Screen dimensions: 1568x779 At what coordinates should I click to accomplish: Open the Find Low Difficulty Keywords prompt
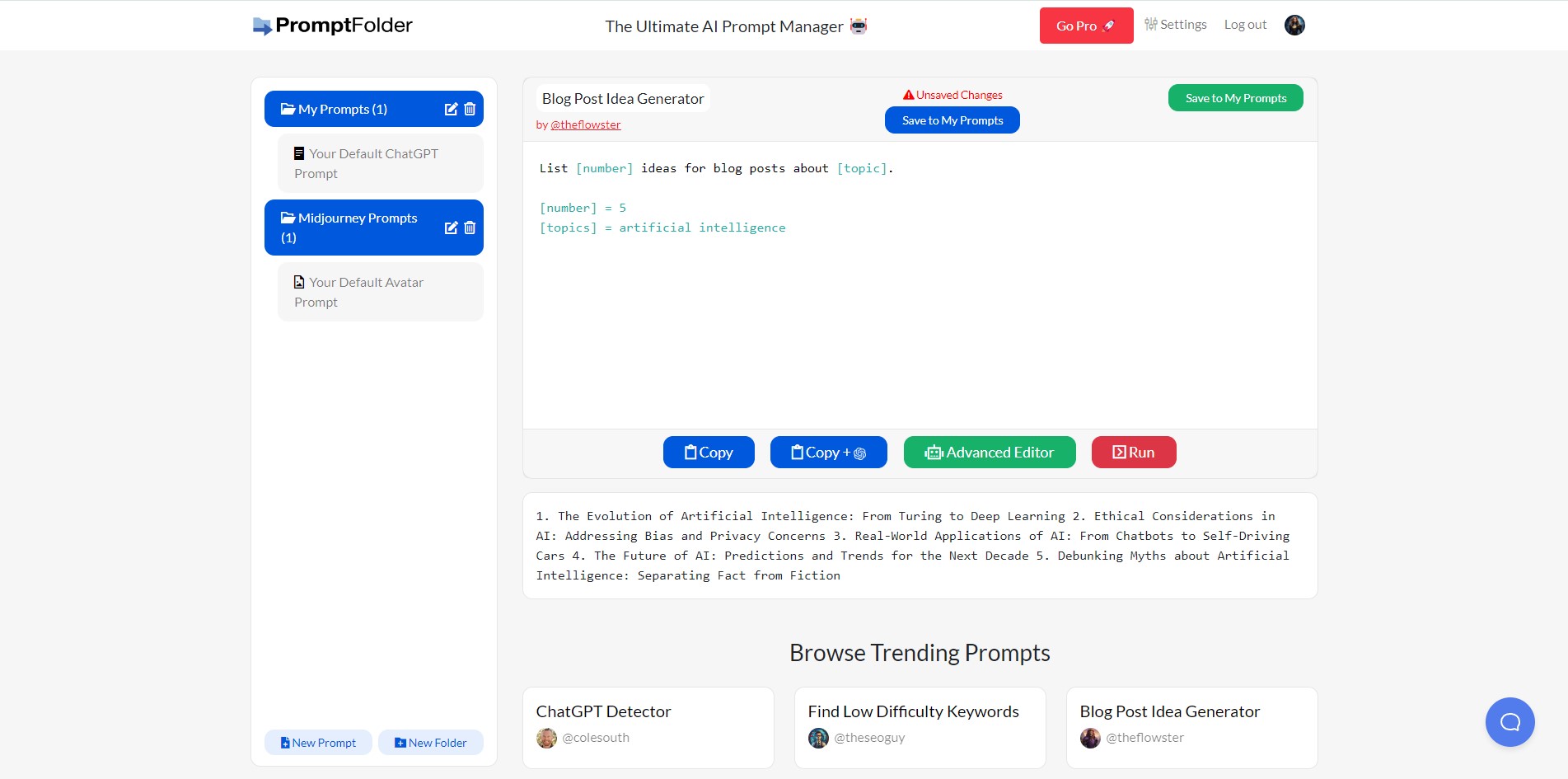[920, 728]
